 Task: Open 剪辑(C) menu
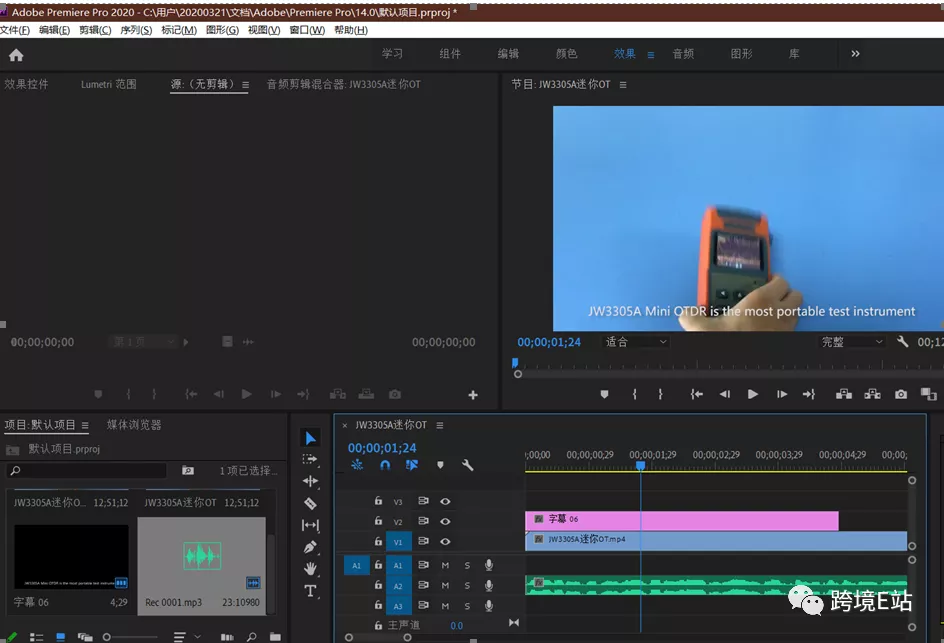point(95,30)
